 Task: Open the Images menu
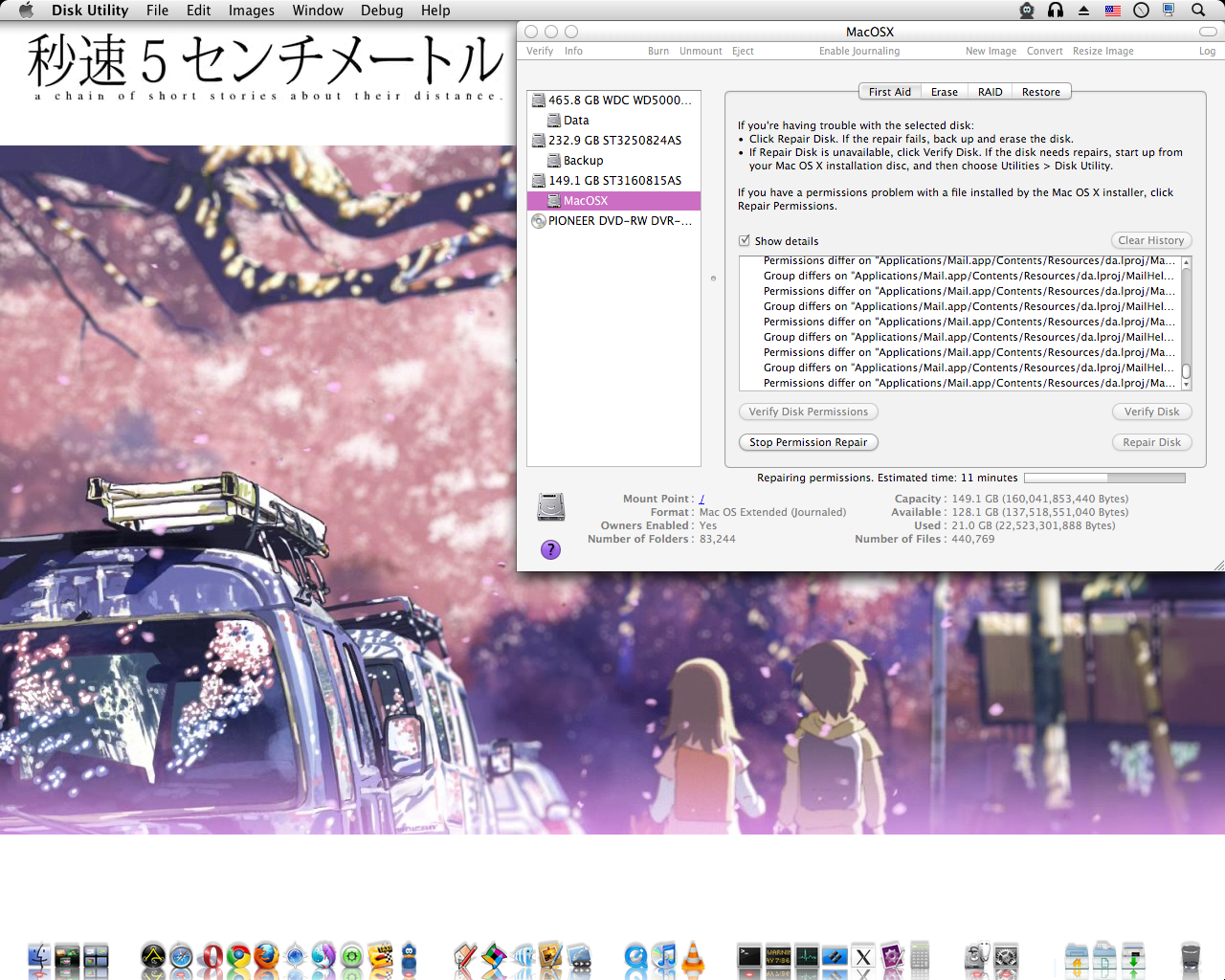point(251,10)
